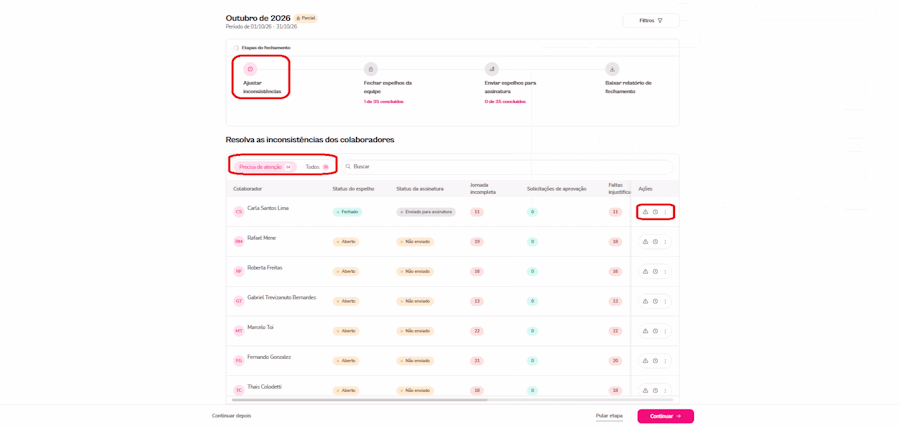Open more options for Rafael Mene
This screenshot has height=426, width=900.
pos(665,242)
